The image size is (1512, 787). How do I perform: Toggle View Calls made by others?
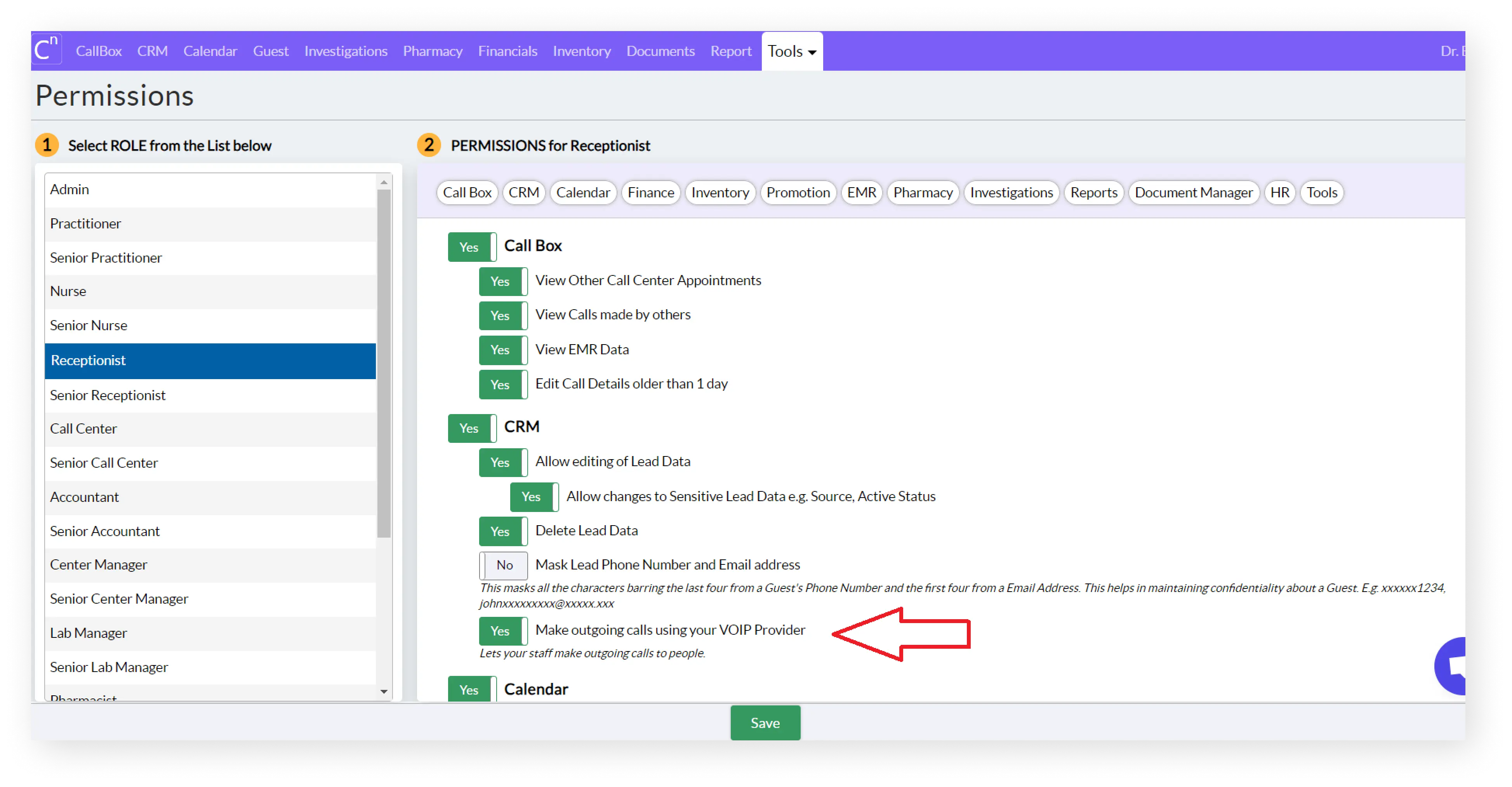503,315
